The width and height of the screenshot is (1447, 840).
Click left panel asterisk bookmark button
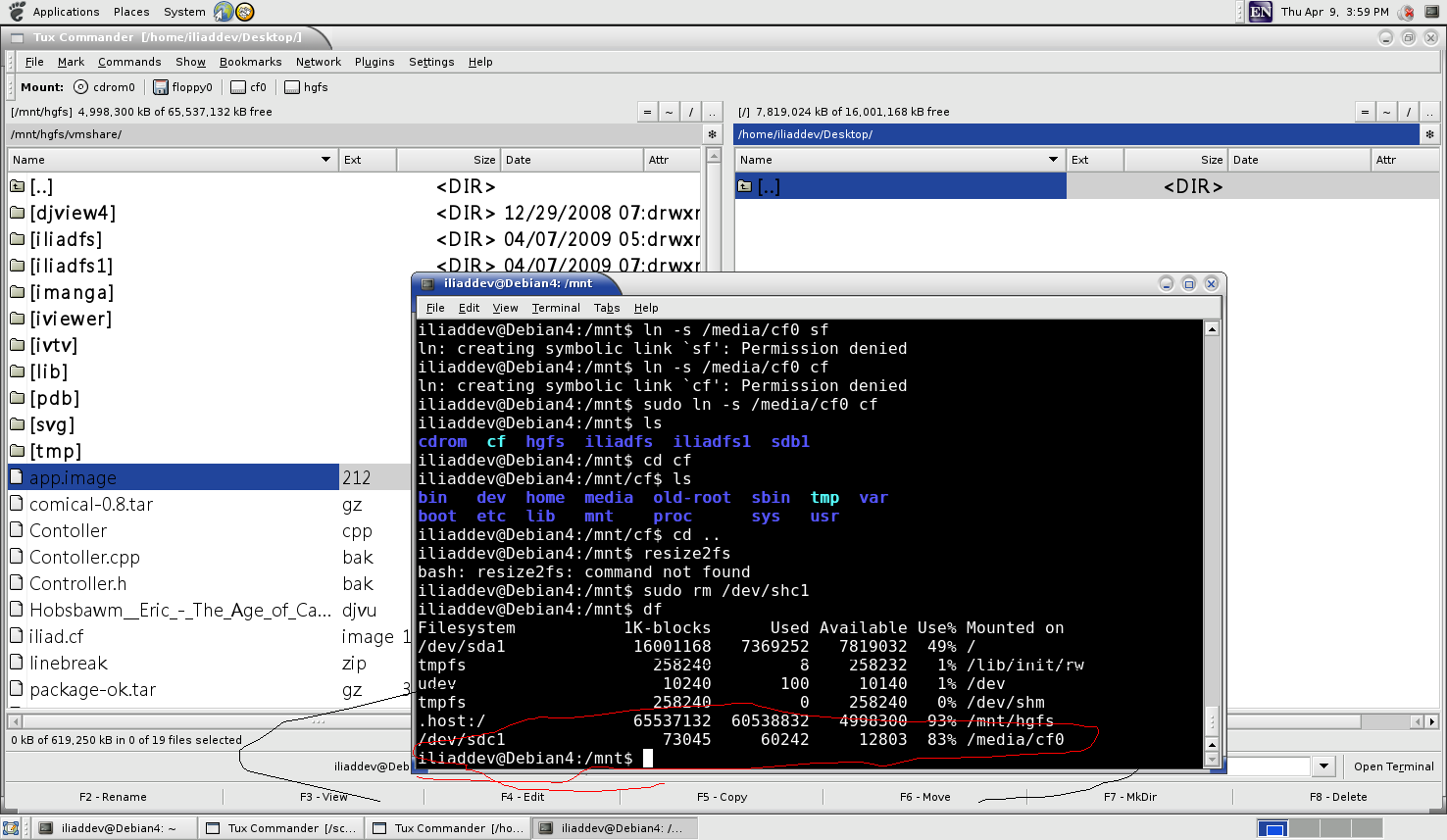pos(713,134)
